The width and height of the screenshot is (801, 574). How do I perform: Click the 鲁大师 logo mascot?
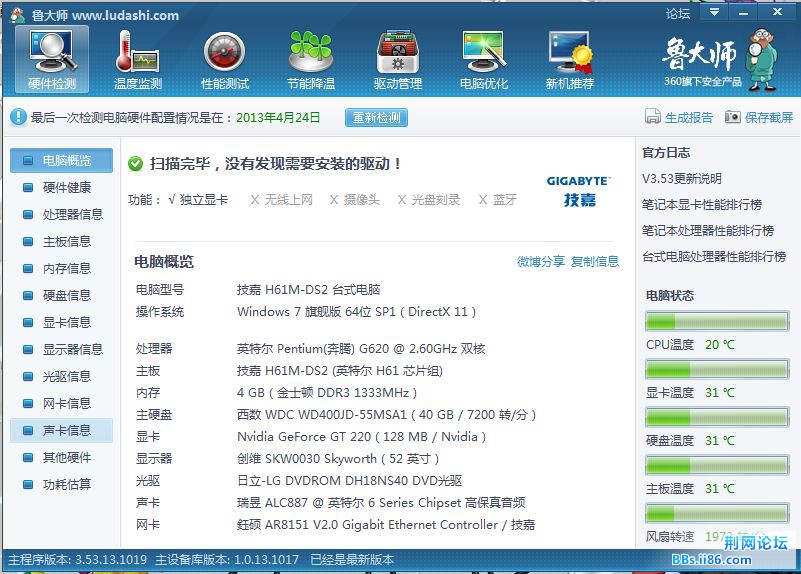pyautogui.click(x=762, y=59)
